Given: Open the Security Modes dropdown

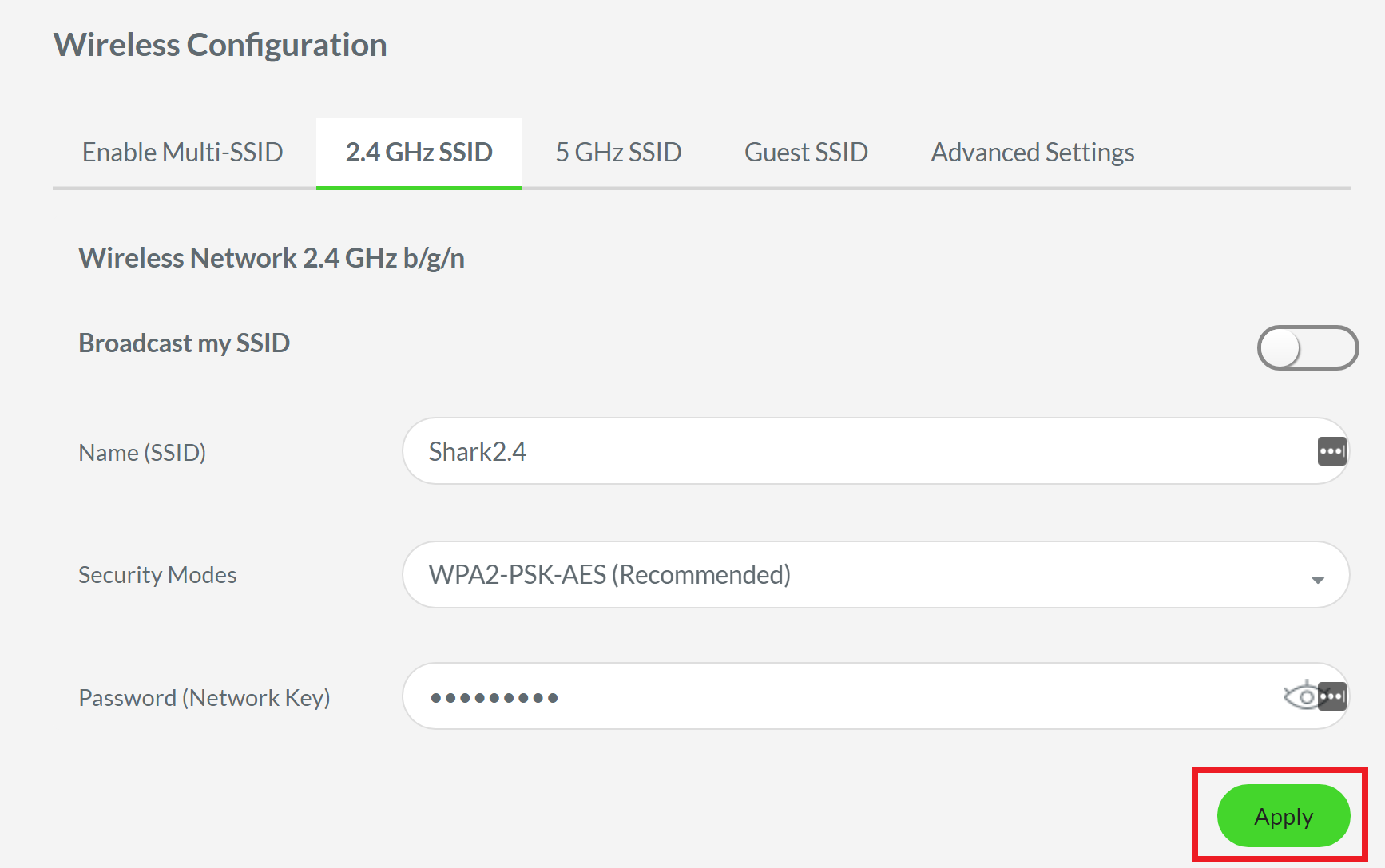Looking at the screenshot, I should point(875,575).
